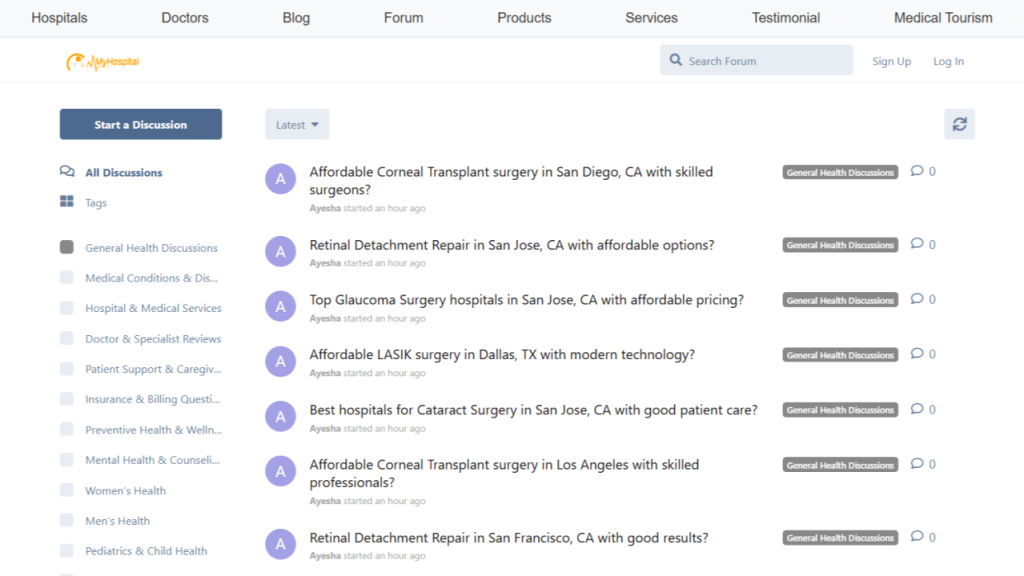Click the Tags grid icon

click(67, 202)
